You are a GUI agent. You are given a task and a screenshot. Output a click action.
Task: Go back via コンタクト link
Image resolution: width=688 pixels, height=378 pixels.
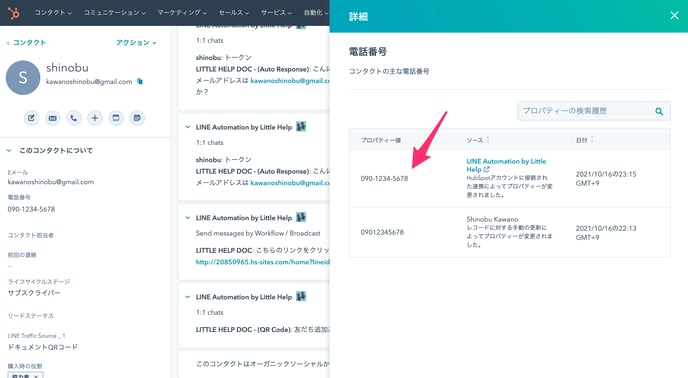(26, 43)
